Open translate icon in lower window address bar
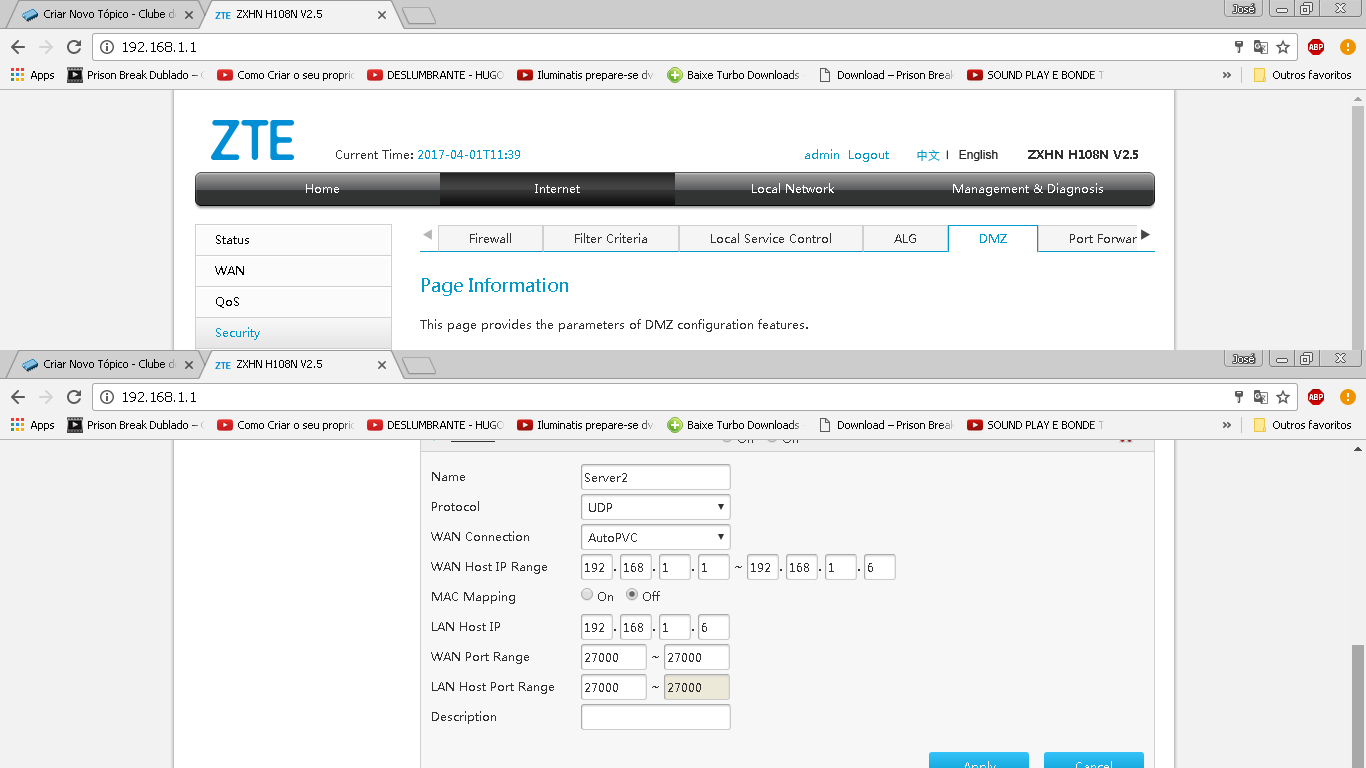 (x=1260, y=397)
